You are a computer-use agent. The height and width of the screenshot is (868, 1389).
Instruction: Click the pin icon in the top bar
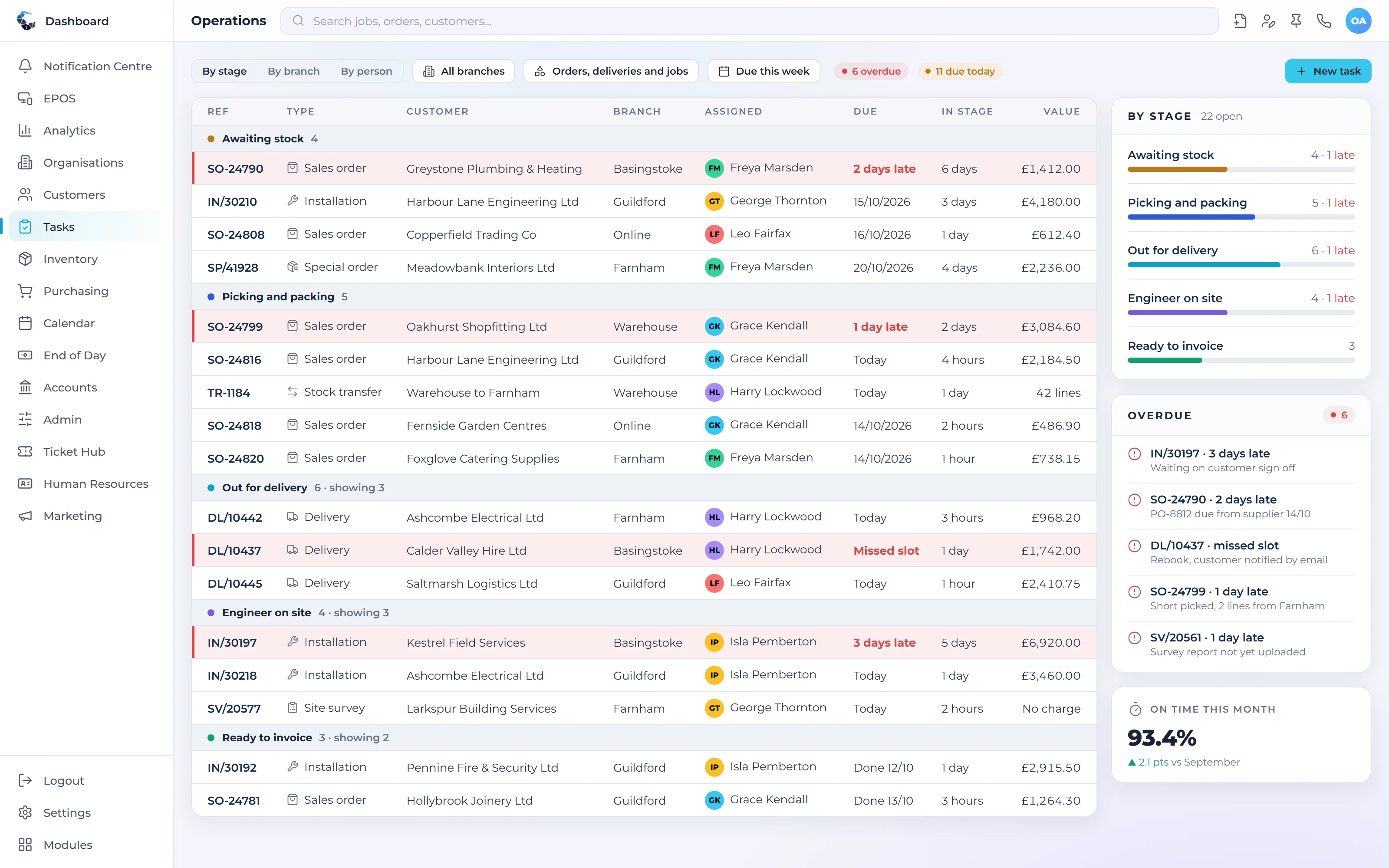click(1296, 21)
